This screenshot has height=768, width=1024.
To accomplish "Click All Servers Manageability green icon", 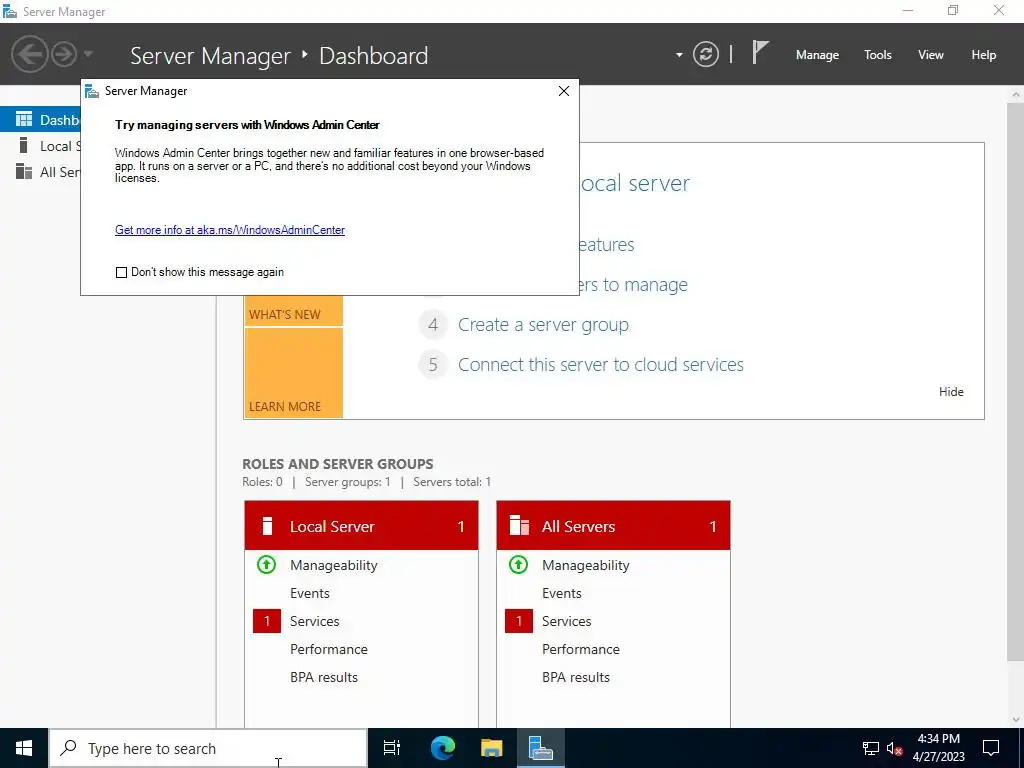I will [519, 564].
